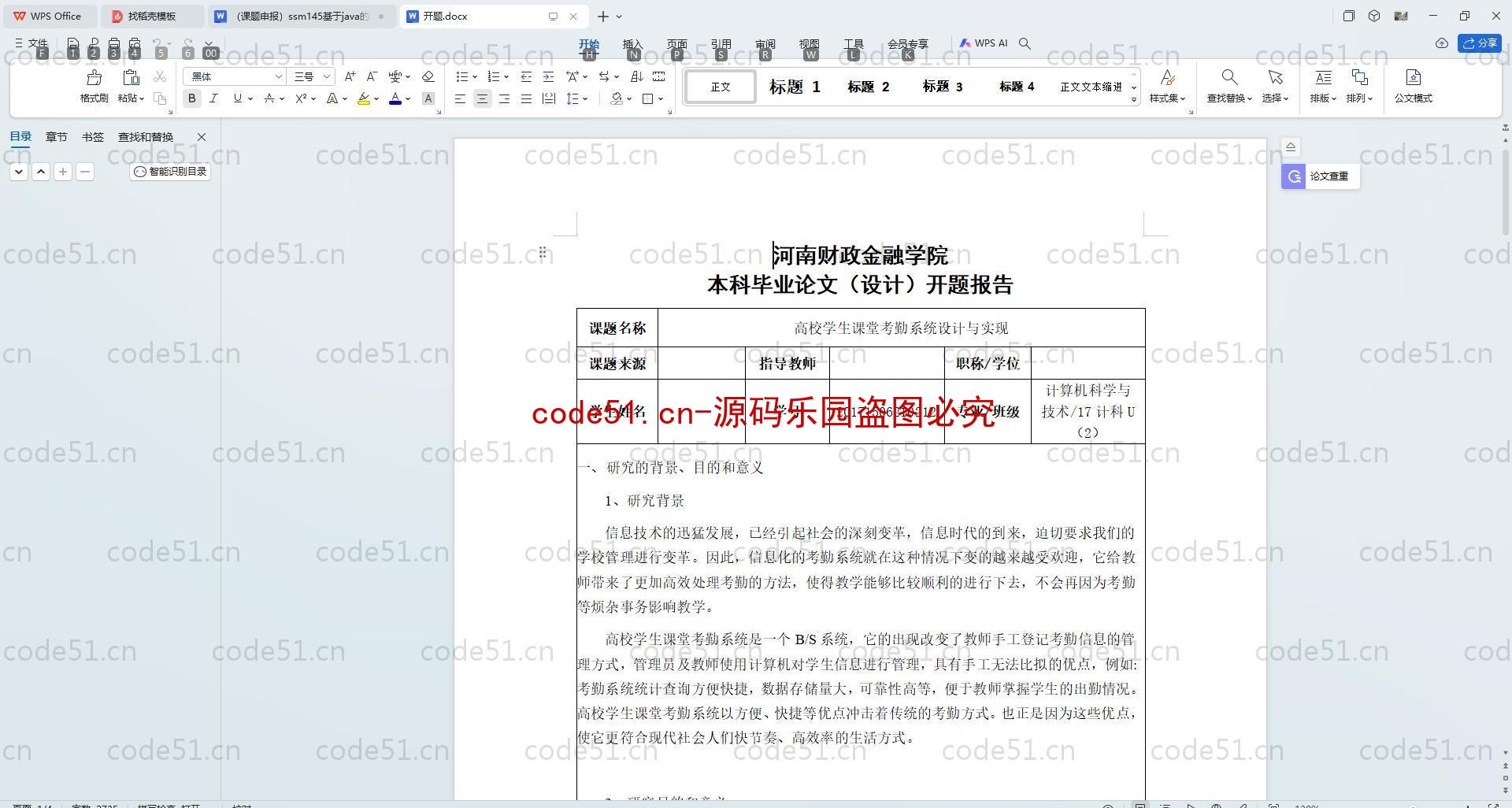Screen dimensions: 1512x808
Task: Justify the paragraph text
Action: [526, 98]
